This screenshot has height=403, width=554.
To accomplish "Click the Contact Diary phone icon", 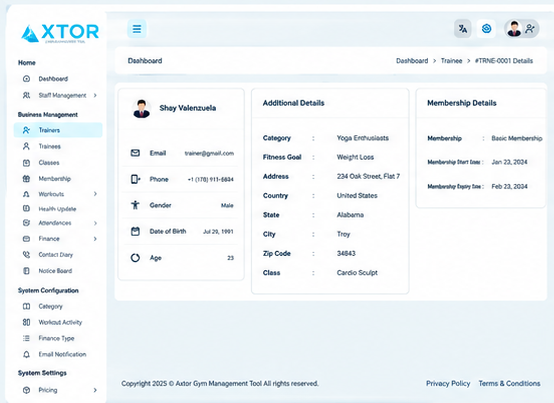I will [26, 255].
